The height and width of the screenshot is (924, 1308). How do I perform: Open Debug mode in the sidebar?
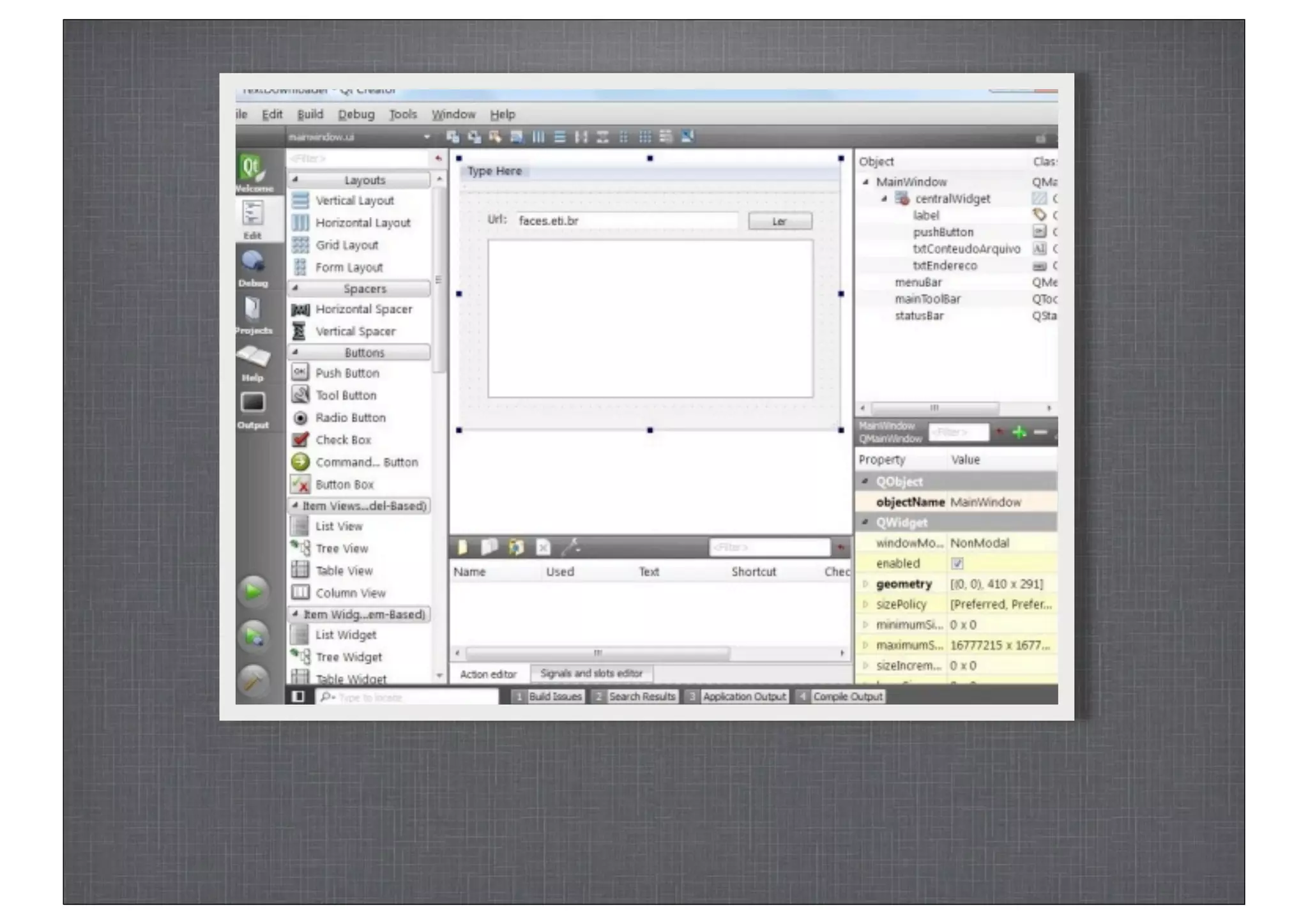(x=253, y=266)
